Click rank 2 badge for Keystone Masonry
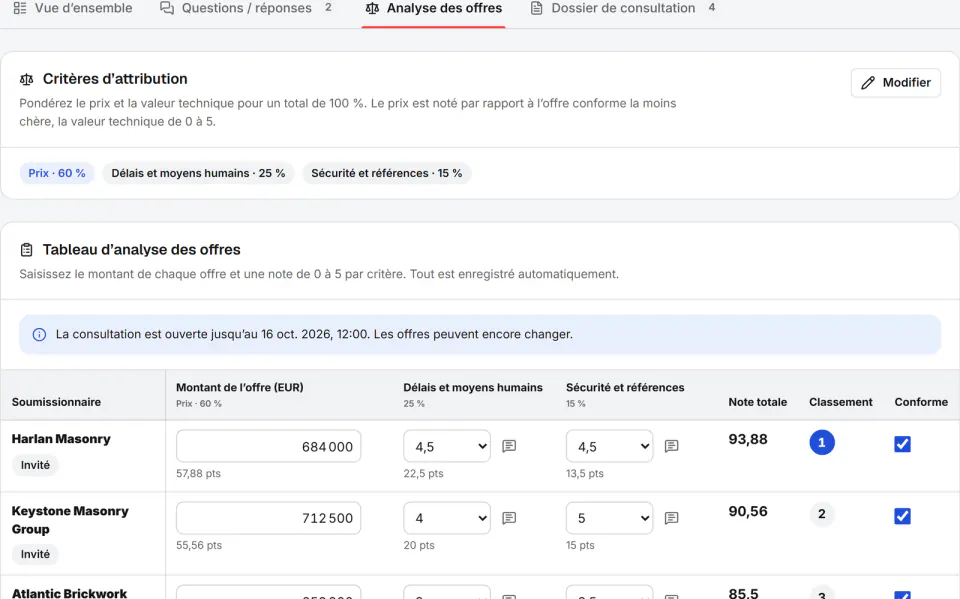 pyautogui.click(x=822, y=514)
